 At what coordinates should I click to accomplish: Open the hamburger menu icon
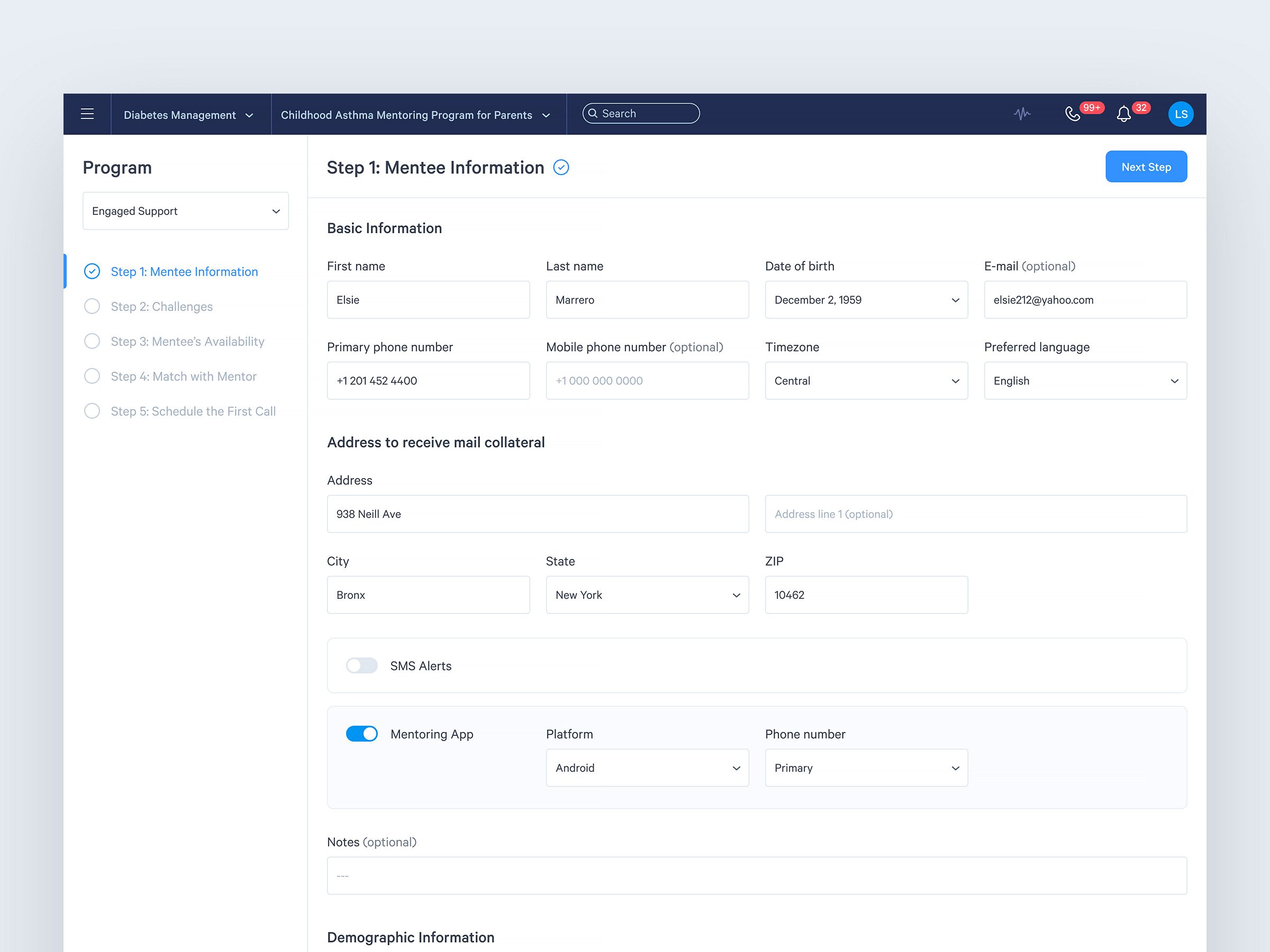click(87, 114)
